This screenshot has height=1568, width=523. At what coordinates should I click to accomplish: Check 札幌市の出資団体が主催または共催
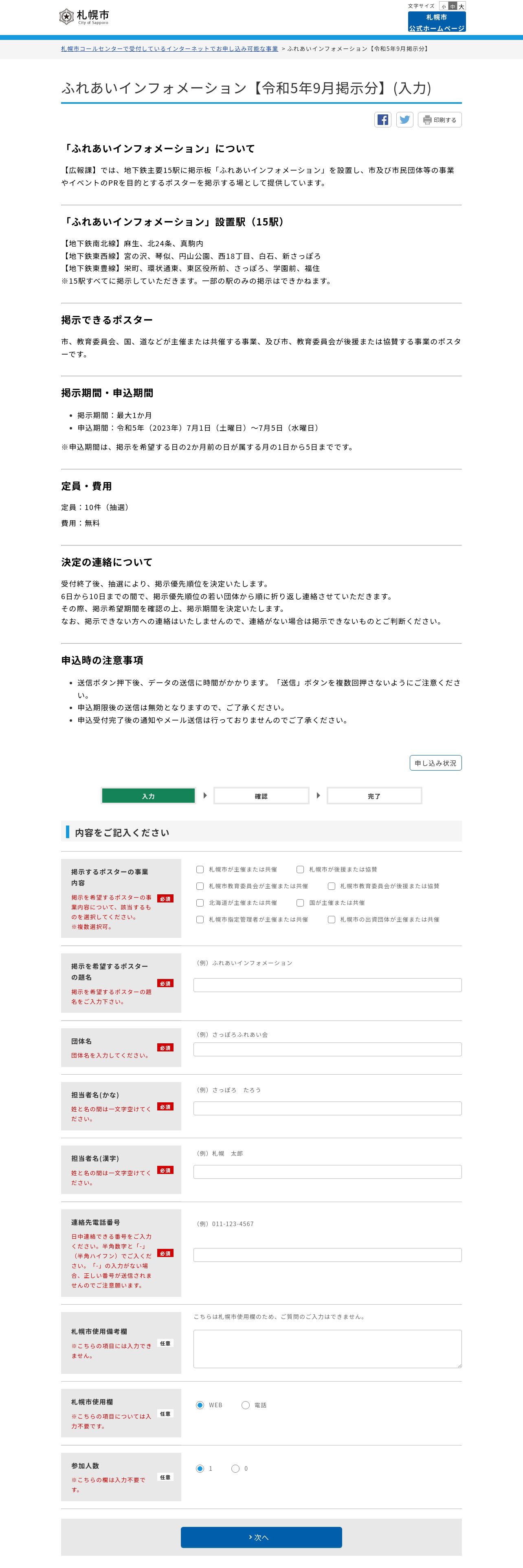pos(331,920)
